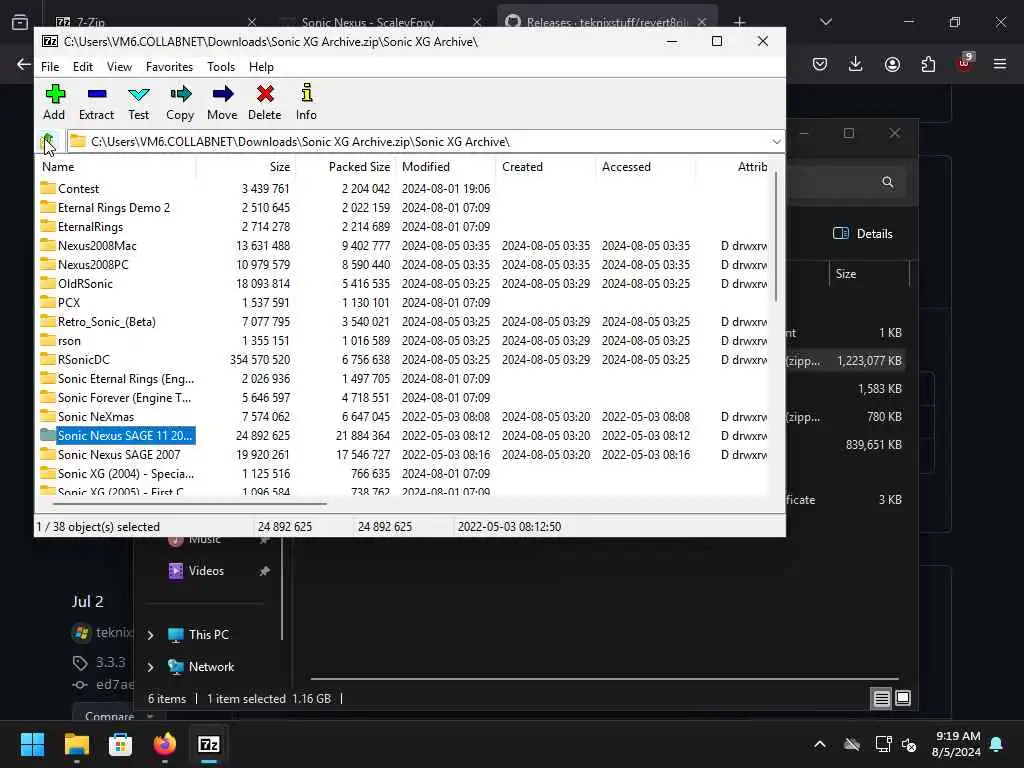Image resolution: width=1024 pixels, height=768 pixels.
Task: Select the Retro_Sonic_(Beta) folder
Action: click(106, 321)
